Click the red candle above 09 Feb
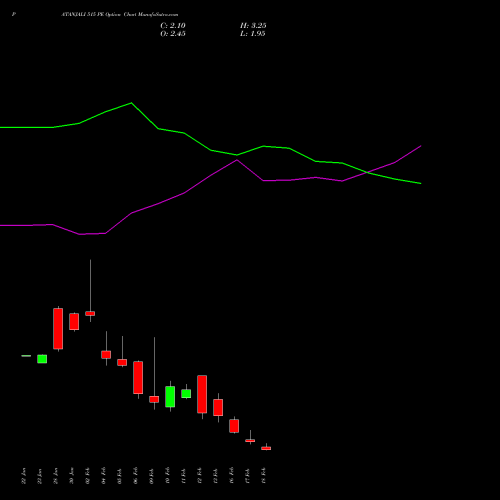 coord(154,399)
